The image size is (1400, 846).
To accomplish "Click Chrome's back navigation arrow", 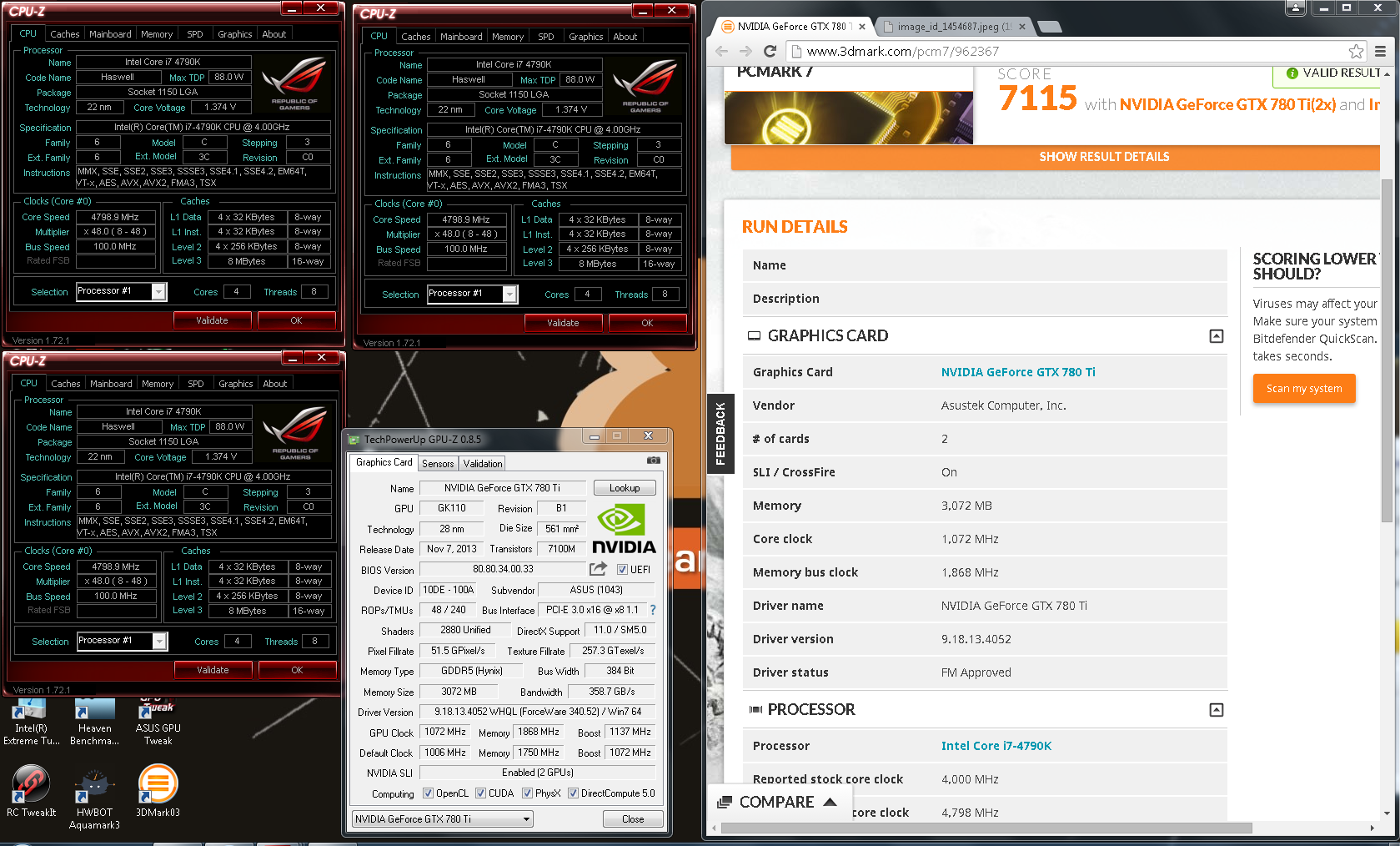I will [722, 51].
